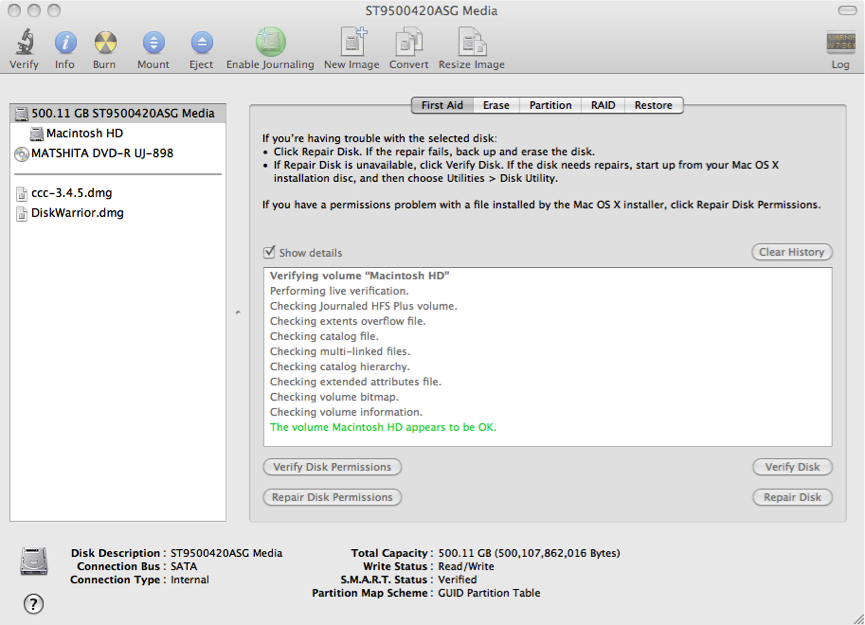Click 'Checking multi-linked files.' log entry
Viewport: 865px width, 625px height.
coord(340,351)
